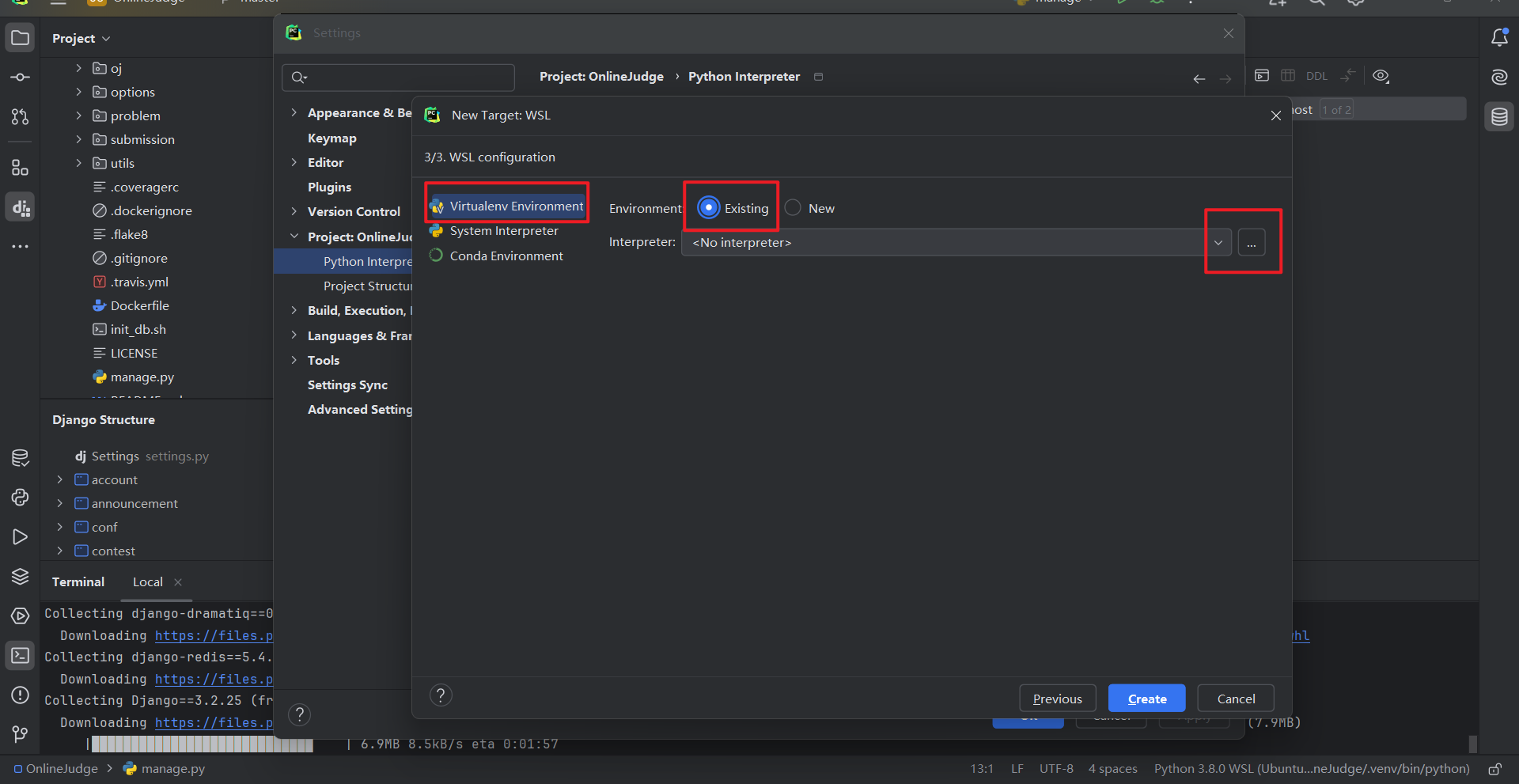Browse for interpreter with ellipsis button

click(1252, 243)
